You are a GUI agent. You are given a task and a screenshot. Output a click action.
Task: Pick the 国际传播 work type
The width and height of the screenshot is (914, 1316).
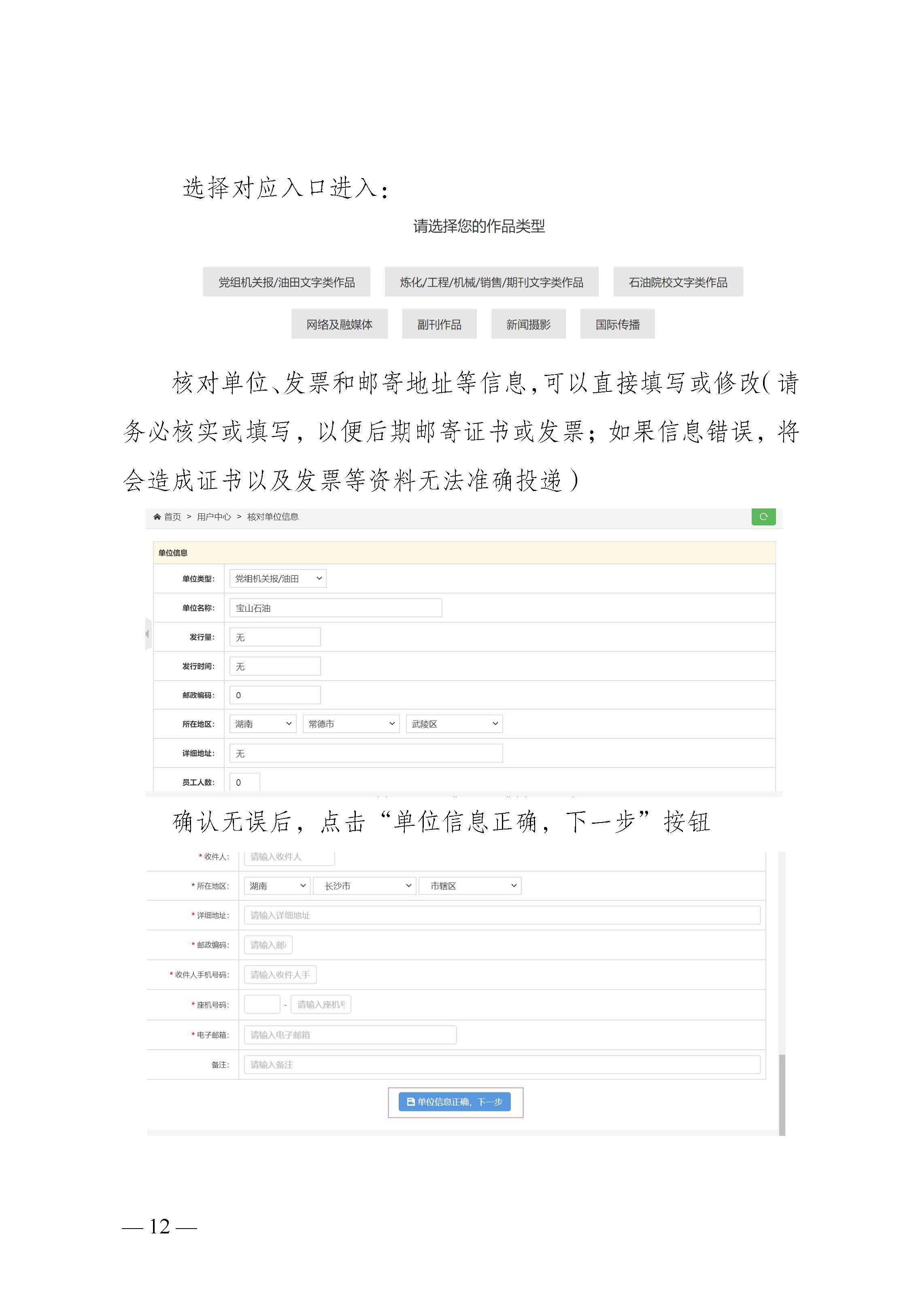[x=617, y=324]
